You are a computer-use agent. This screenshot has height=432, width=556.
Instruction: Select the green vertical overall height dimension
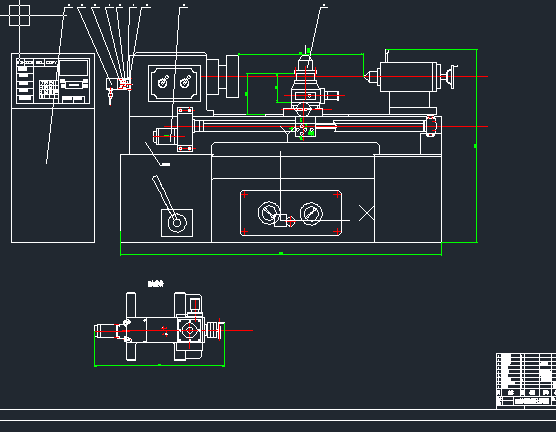click(x=476, y=146)
